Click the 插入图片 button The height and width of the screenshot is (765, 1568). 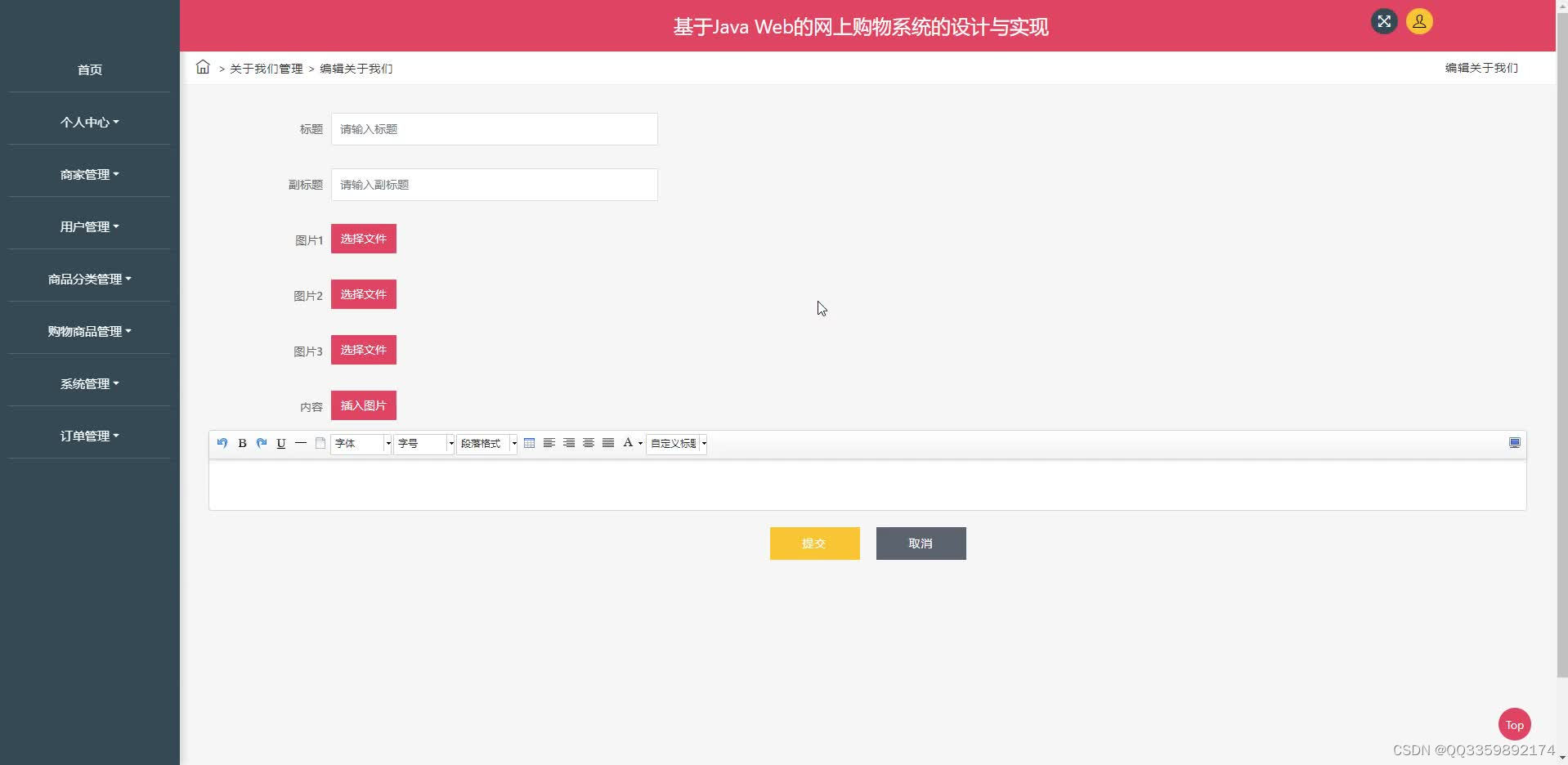pyautogui.click(x=364, y=405)
